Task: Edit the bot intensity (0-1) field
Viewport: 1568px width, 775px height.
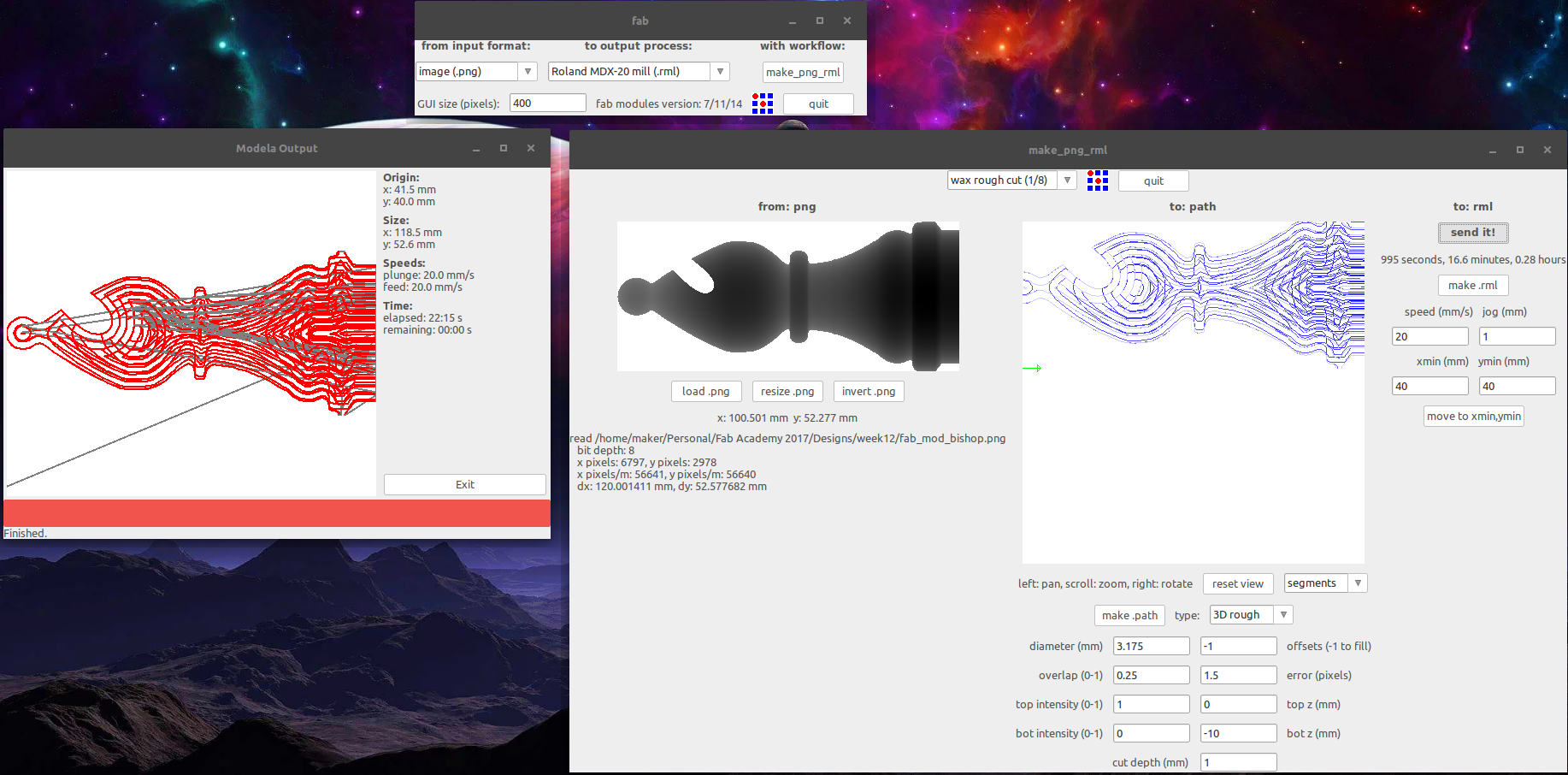Action: (x=1152, y=734)
